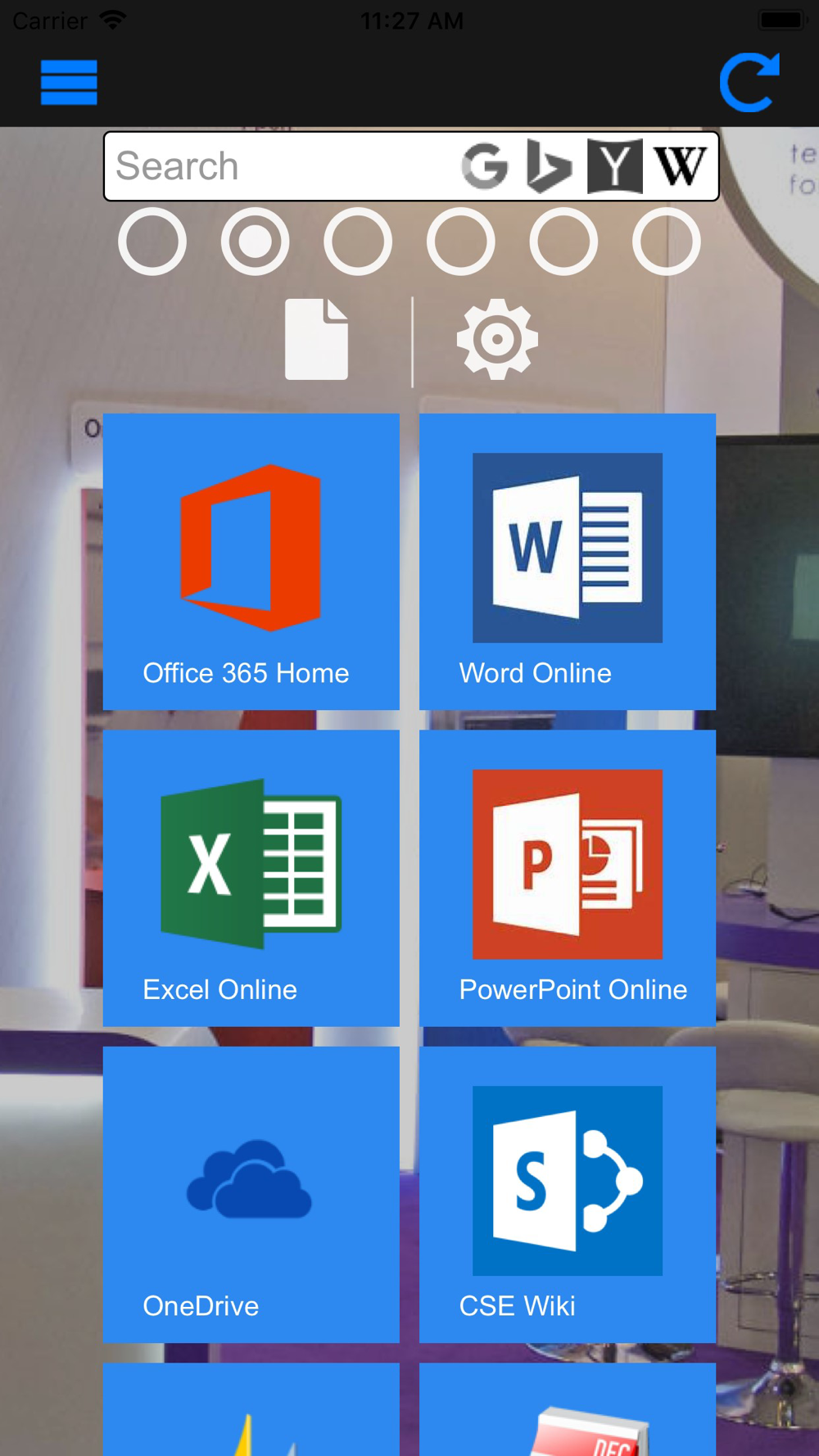
Task: Select the first page radio button
Action: [152, 242]
